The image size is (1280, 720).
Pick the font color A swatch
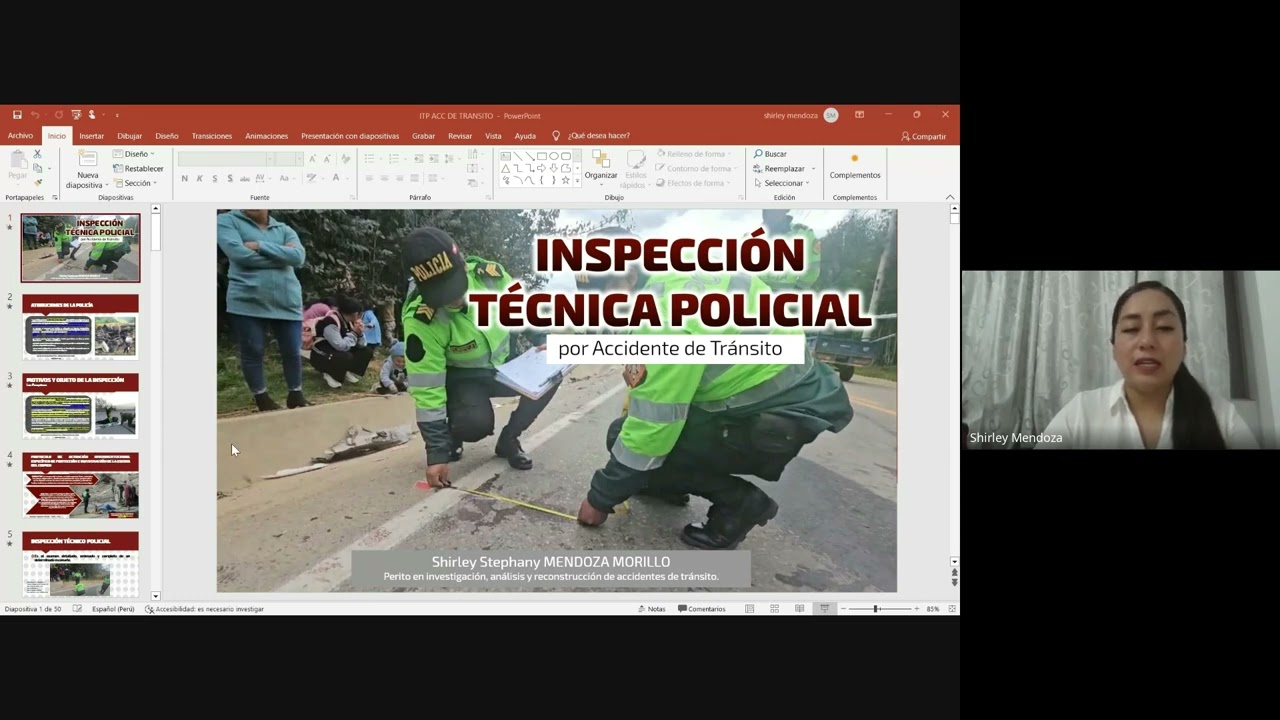(x=335, y=178)
